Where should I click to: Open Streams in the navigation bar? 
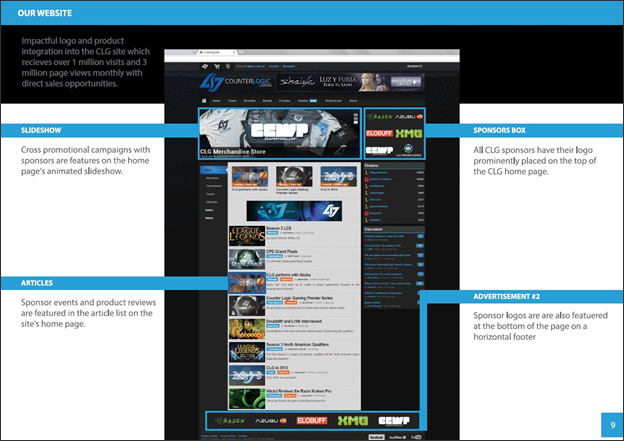250,101
